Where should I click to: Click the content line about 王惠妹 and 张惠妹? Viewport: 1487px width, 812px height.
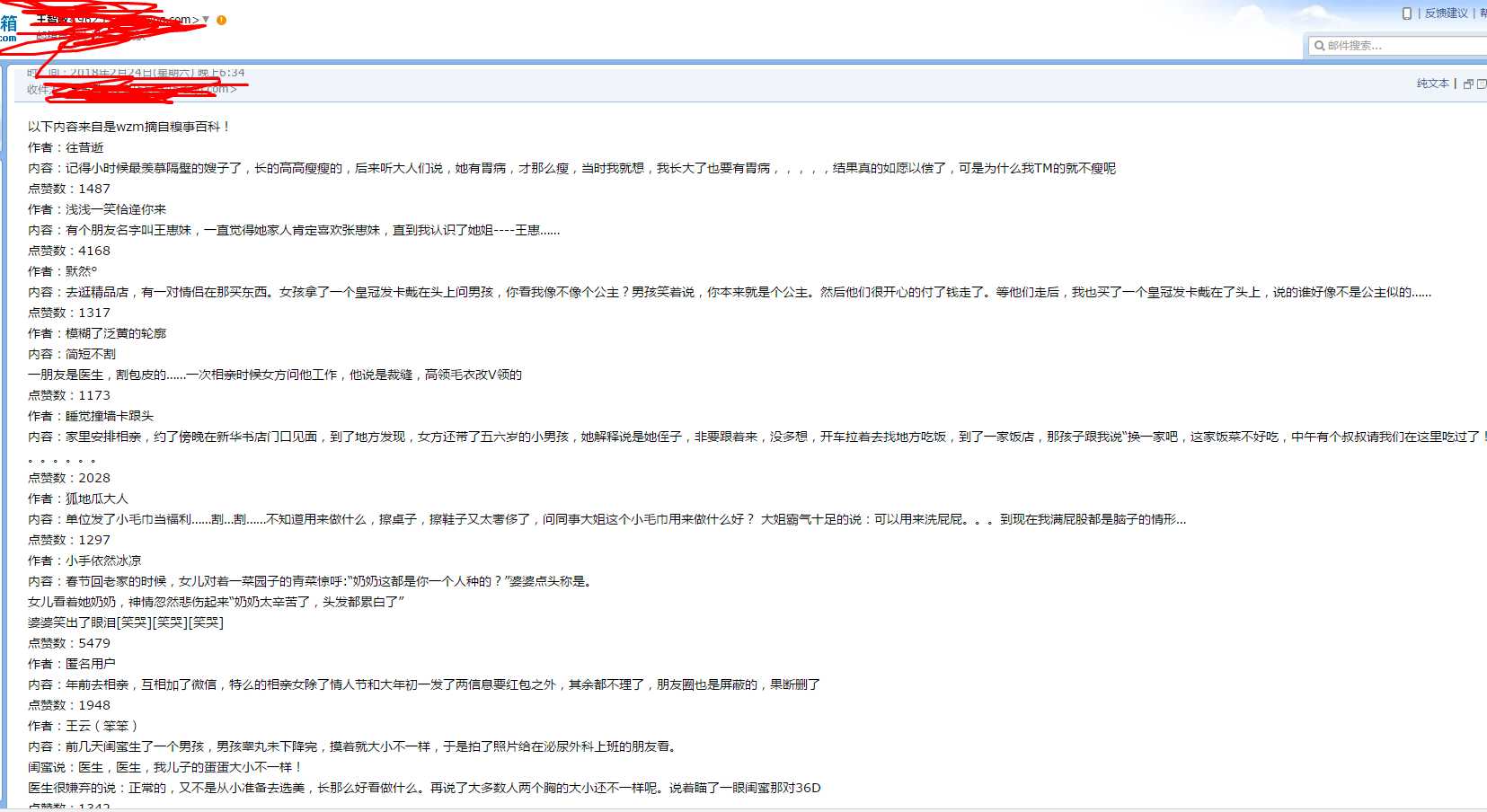294,230
